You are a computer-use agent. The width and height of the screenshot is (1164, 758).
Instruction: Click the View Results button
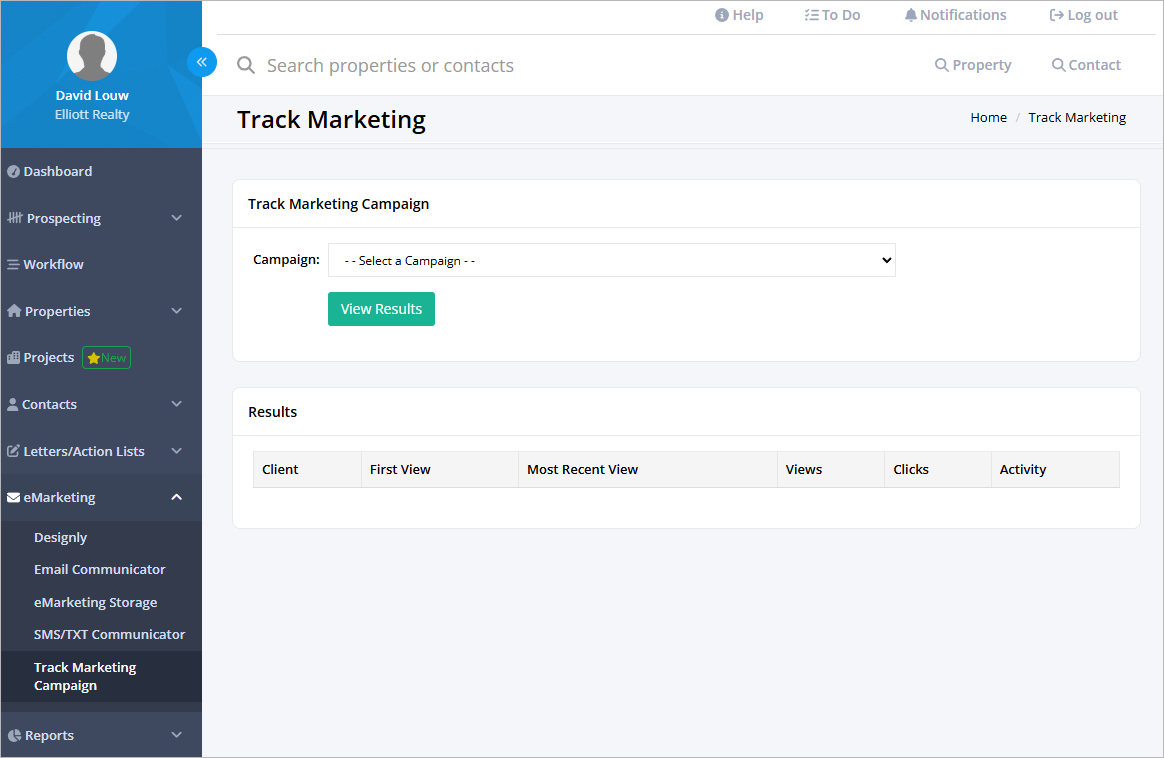pyautogui.click(x=382, y=309)
